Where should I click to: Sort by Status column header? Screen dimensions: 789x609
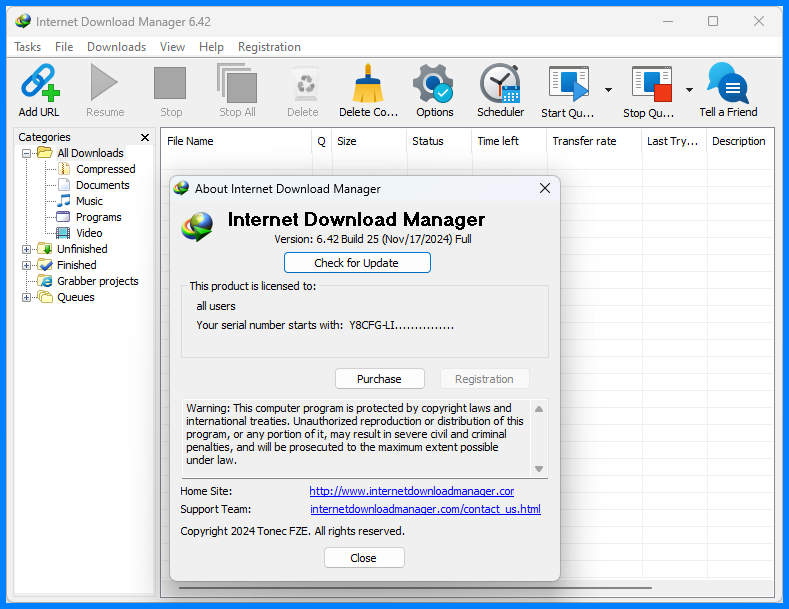tap(439, 141)
